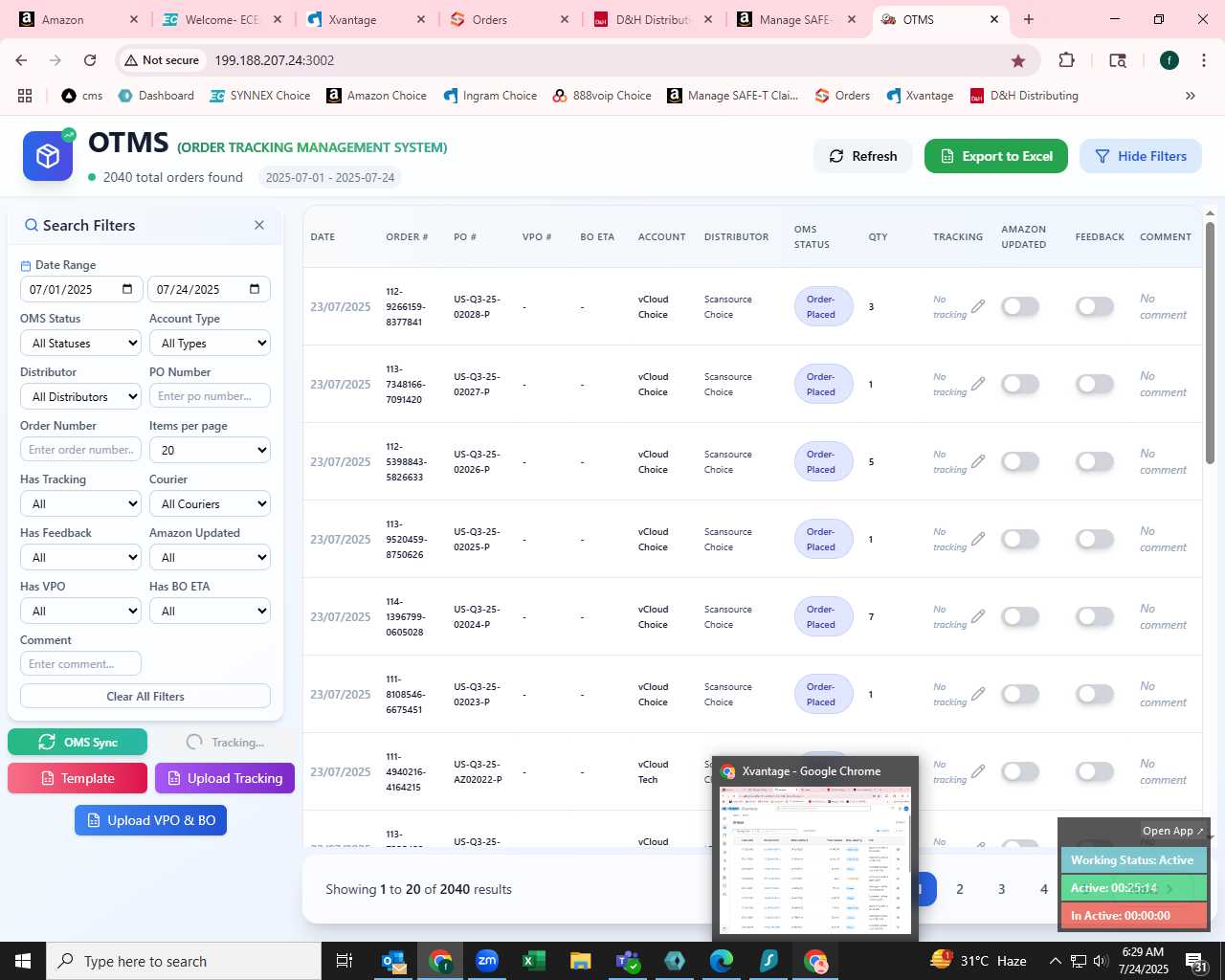Switch to the D&H Distributing browser tab

click(653, 19)
